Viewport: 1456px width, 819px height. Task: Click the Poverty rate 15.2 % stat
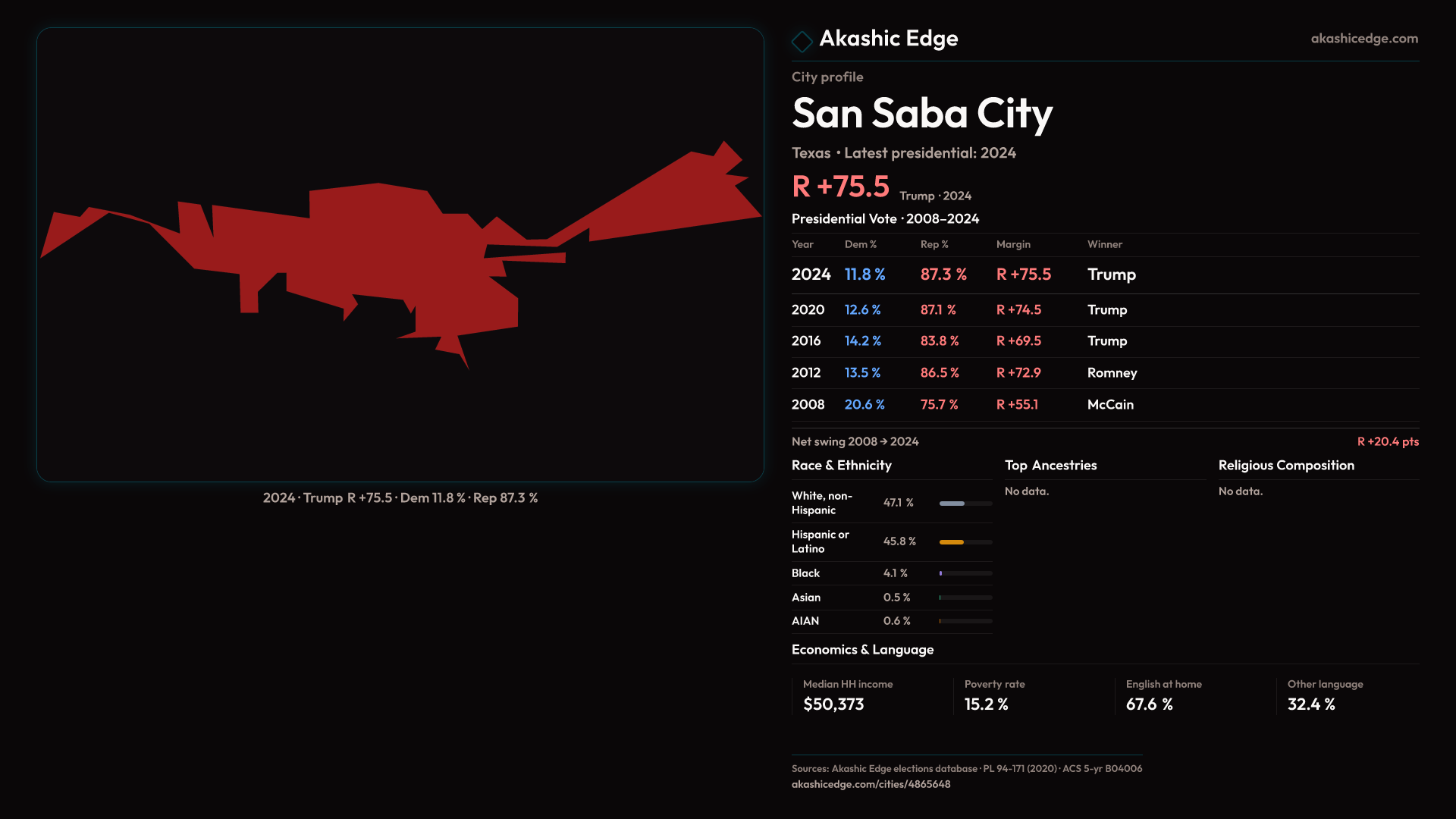tap(986, 704)
